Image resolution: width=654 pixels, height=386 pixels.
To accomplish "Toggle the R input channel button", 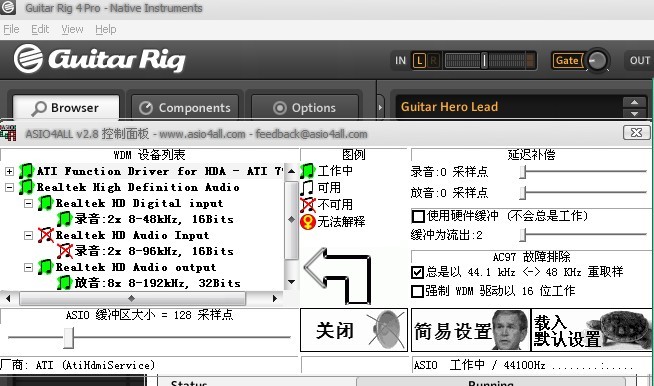I will click(x=433, y=61).
